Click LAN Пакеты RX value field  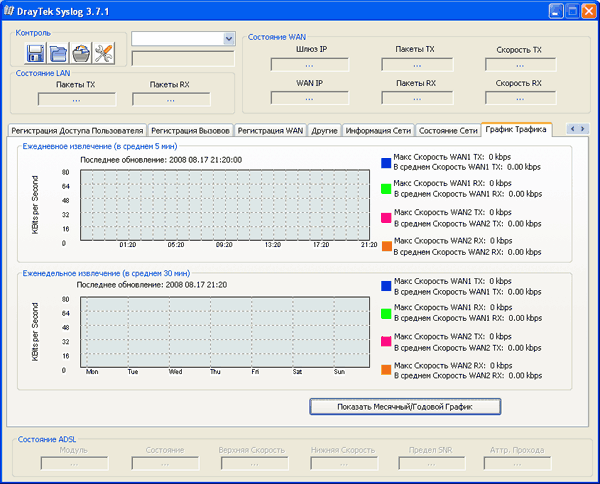[171, 99]
